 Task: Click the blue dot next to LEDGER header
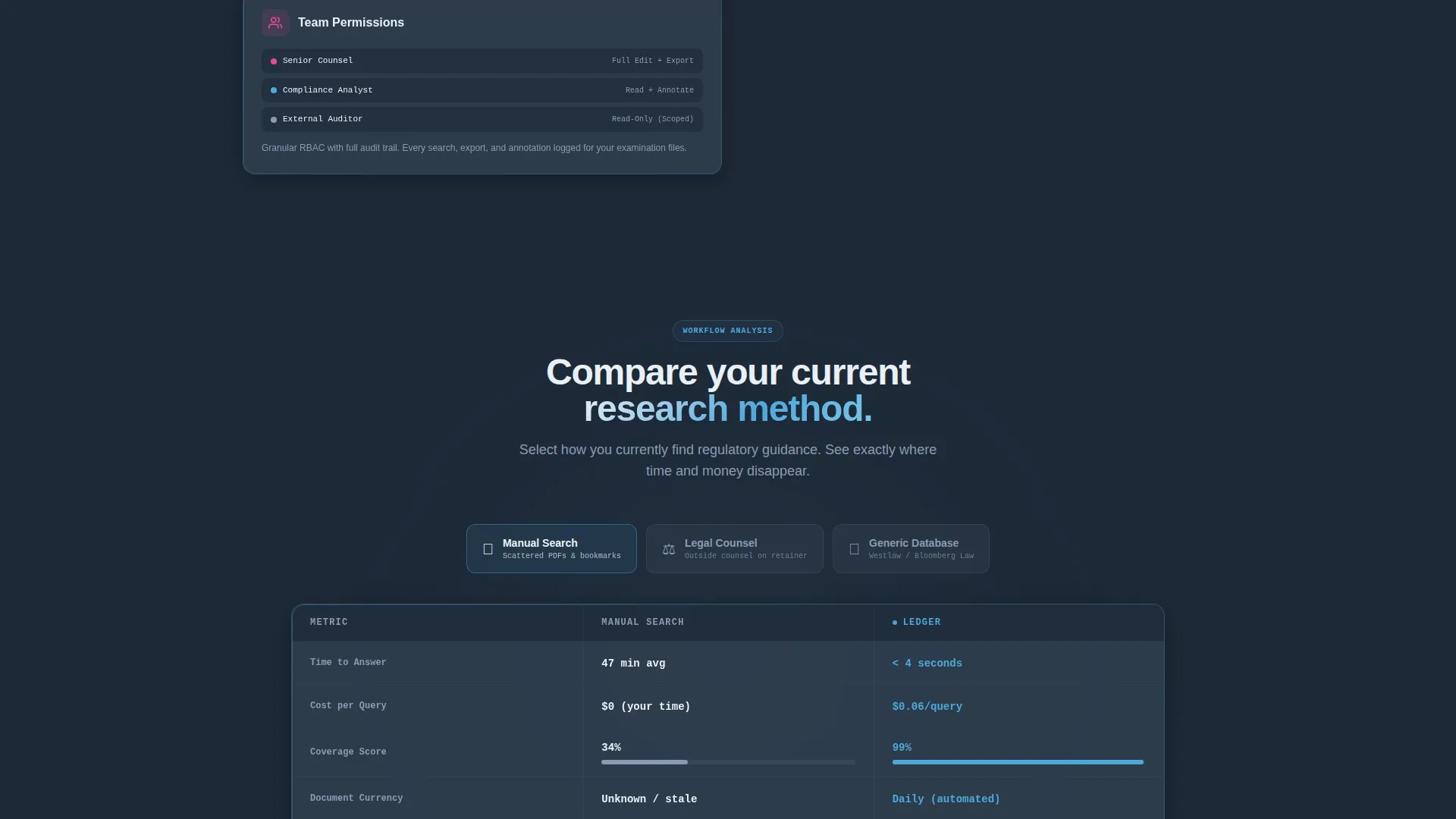pyautogui.click(x=895, y=623)
